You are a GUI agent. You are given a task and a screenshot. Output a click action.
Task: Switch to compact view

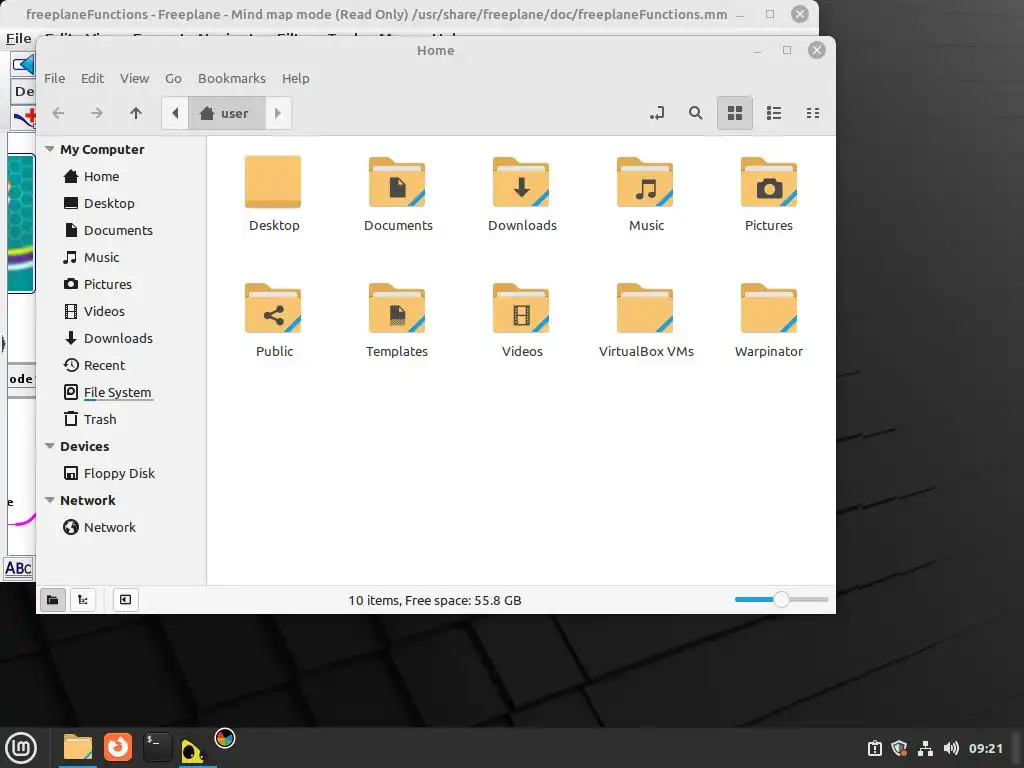click(813, 113)
